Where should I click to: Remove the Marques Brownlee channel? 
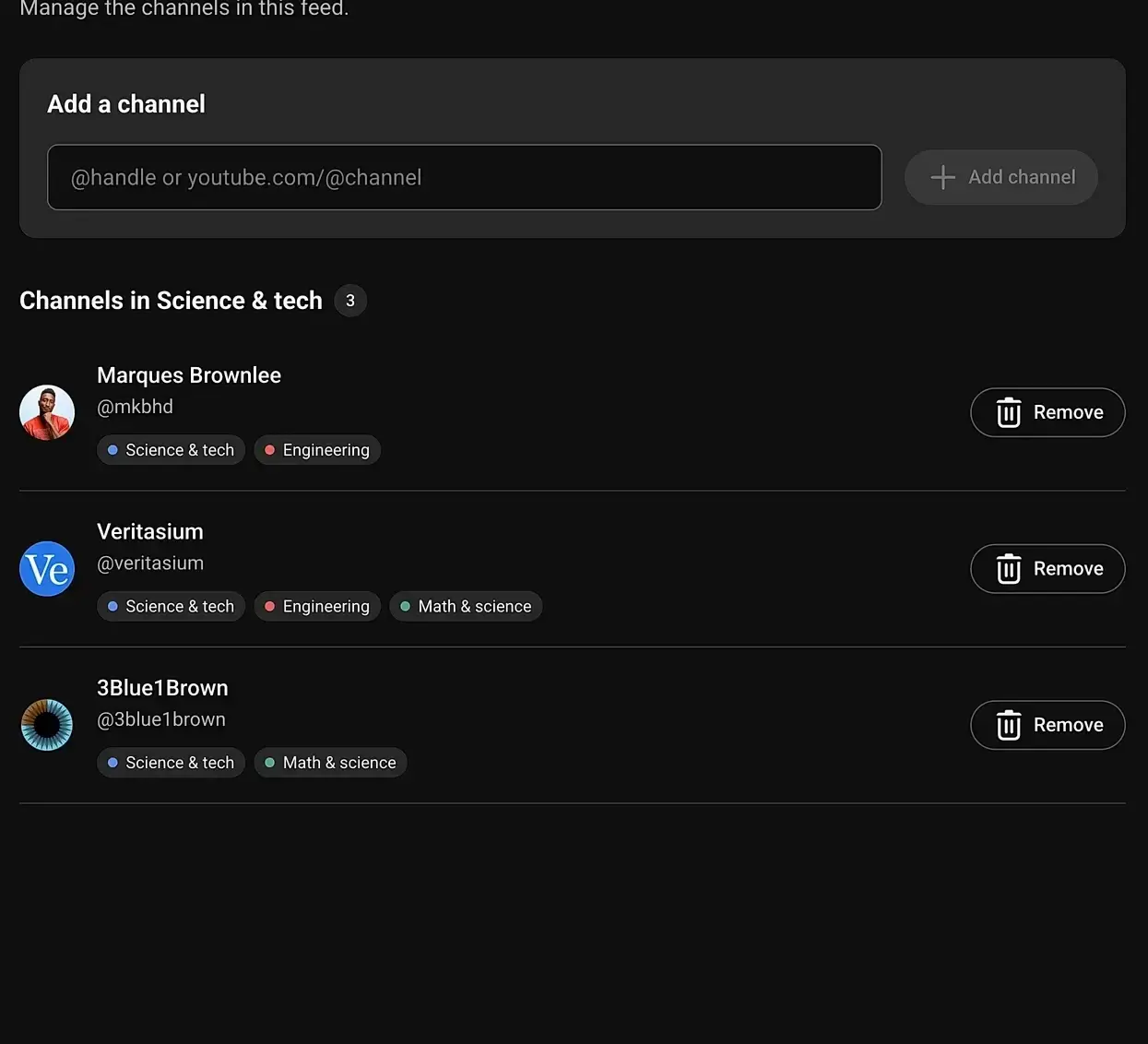coord(1047,412)
